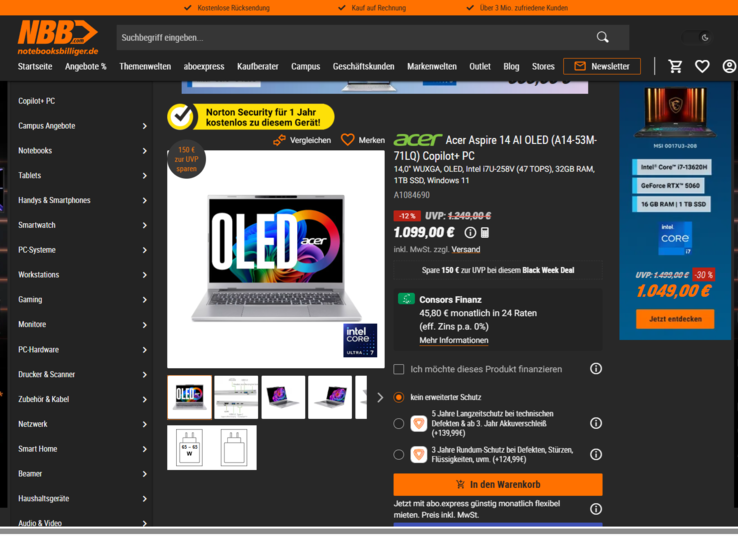
Task: Show next product thumbnails arrow
Action: [x=380, y=398]
